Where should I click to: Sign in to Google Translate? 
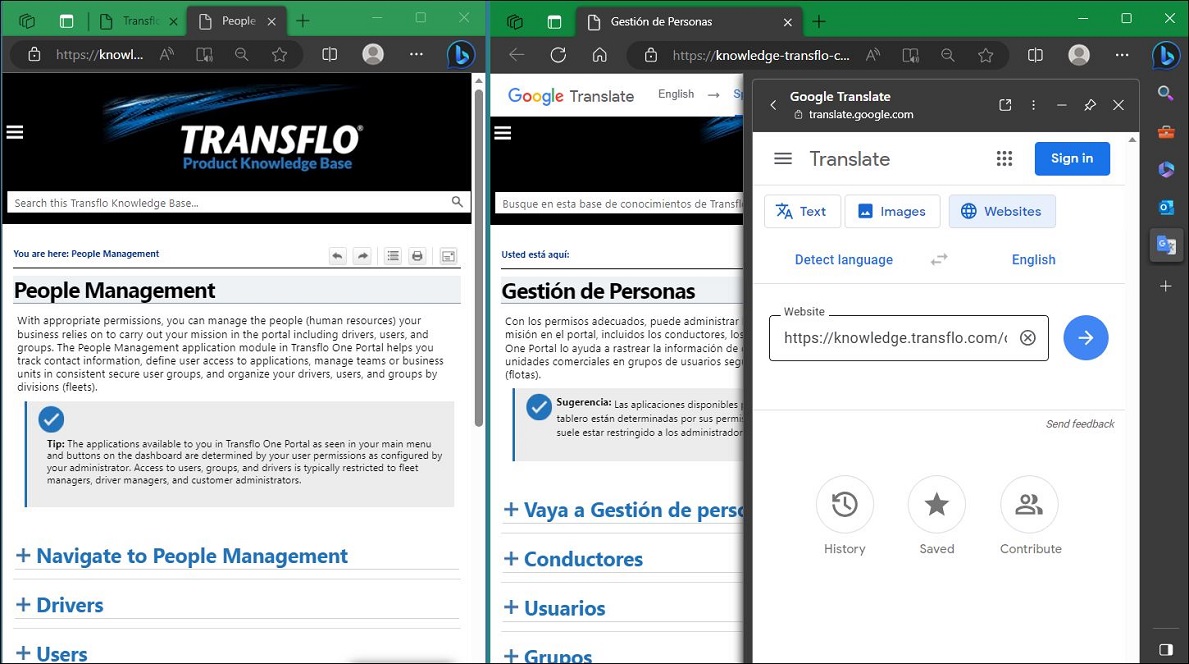click(1071, 158)
